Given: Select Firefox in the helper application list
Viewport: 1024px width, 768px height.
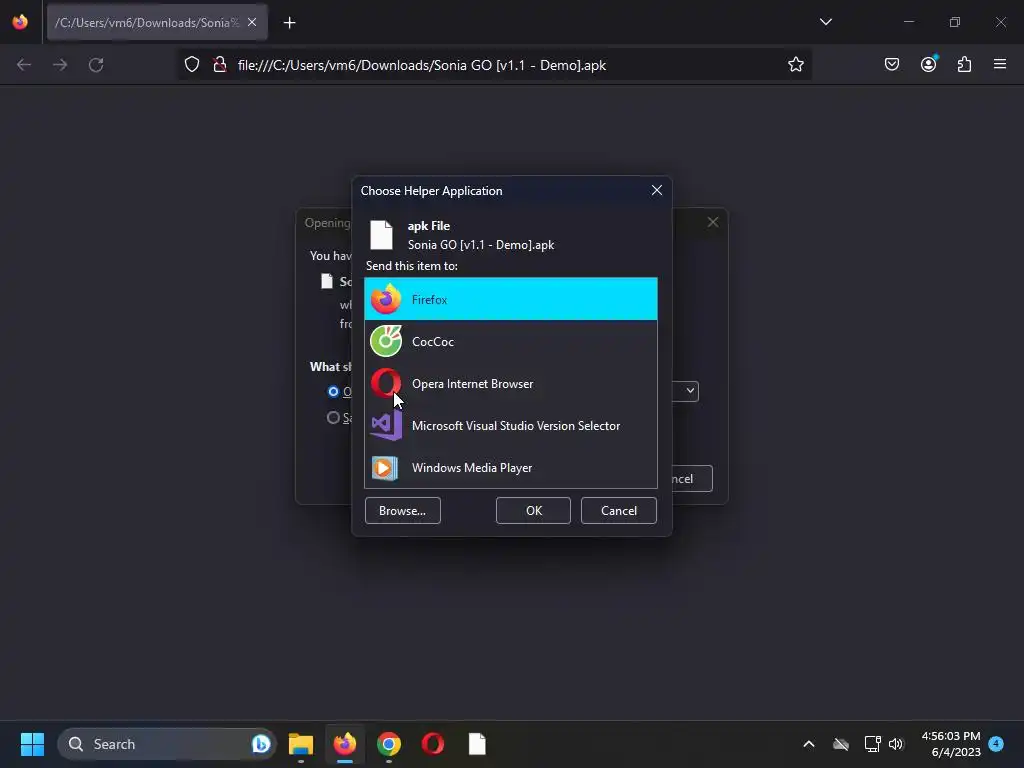Looking at the screenshot, I should pos(511,299).
